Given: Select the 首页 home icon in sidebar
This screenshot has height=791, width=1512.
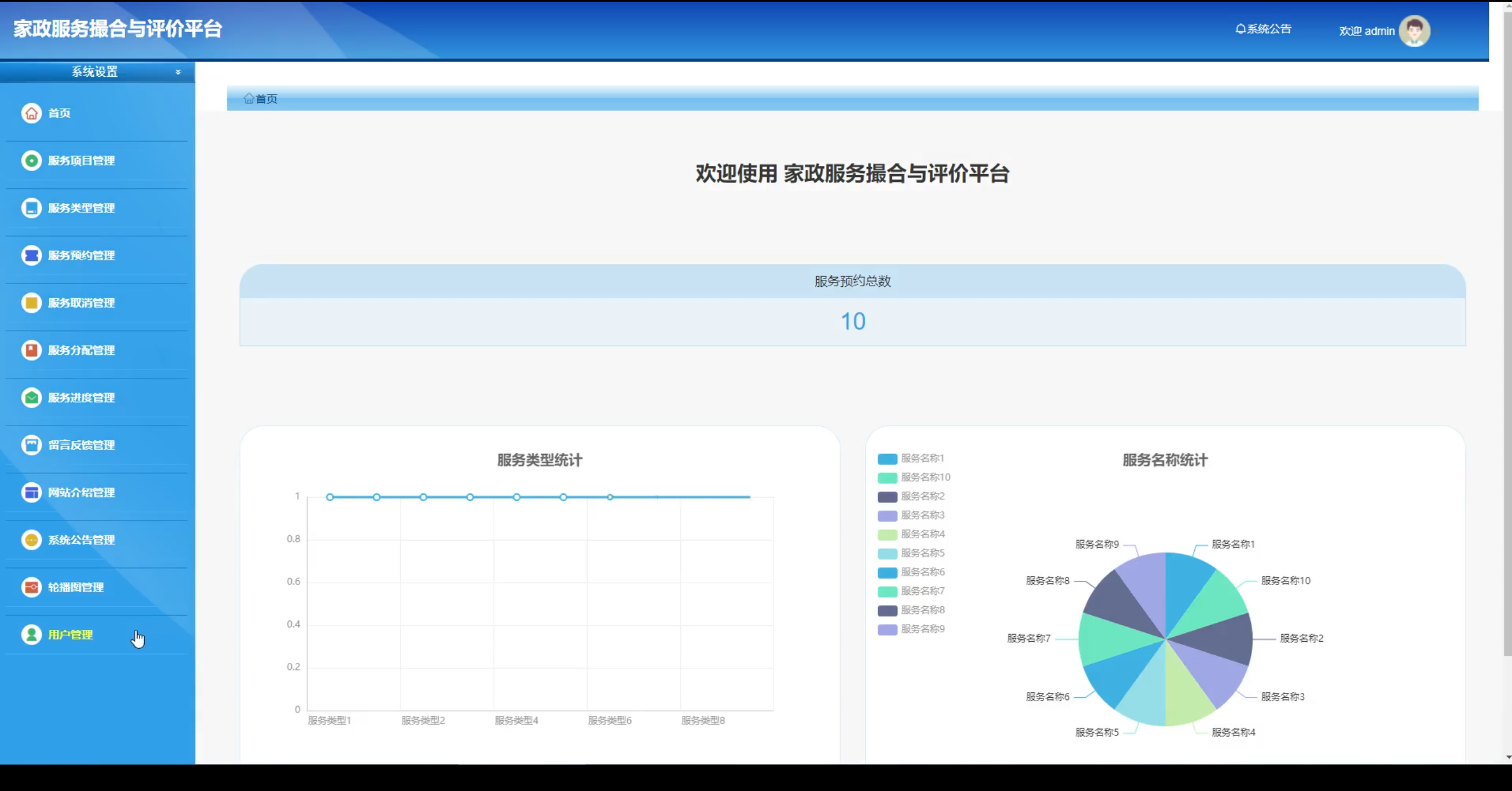Looking at the screenshot, I should pos(31,113).
